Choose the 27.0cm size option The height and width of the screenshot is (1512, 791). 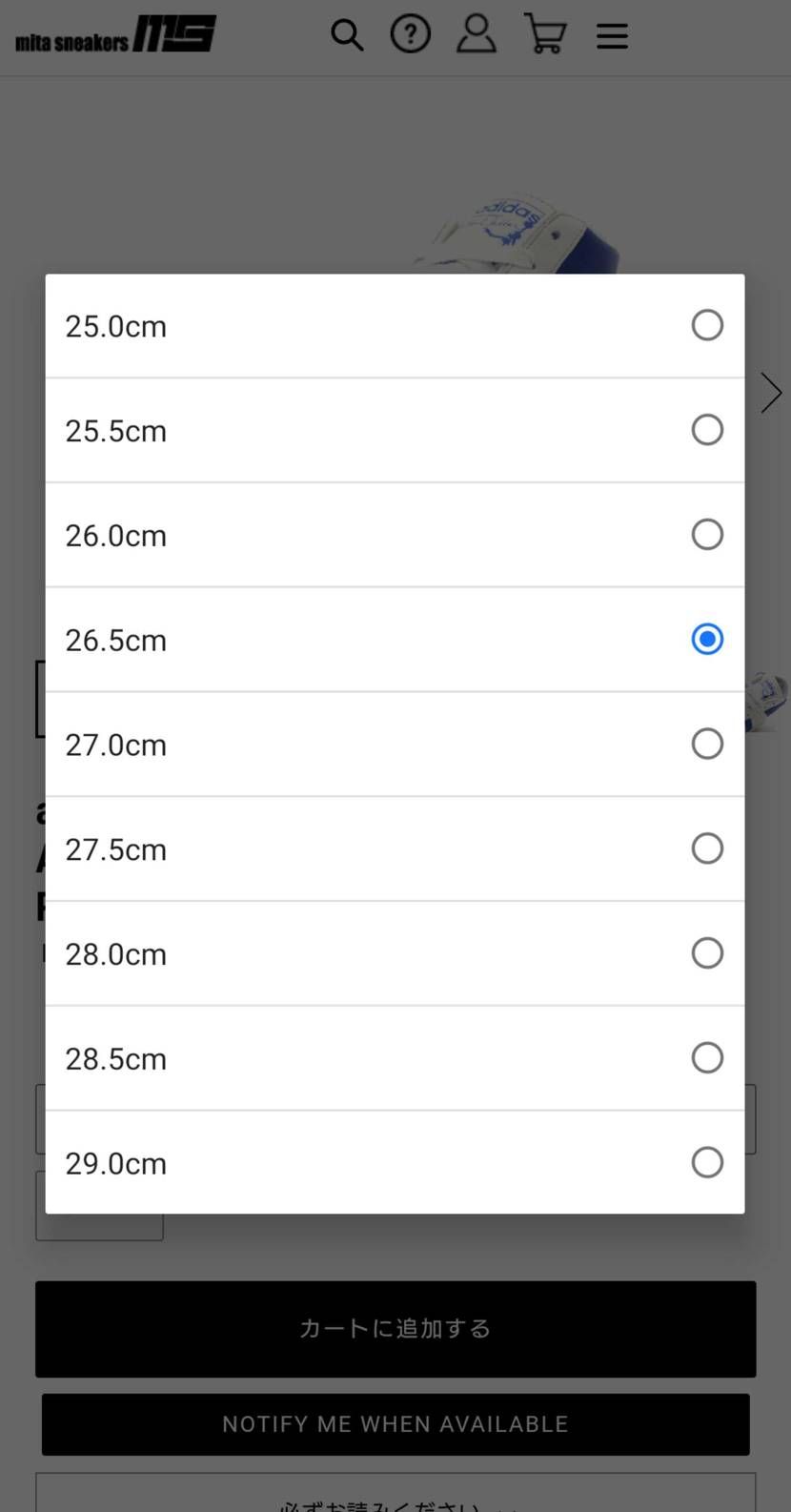tap(395, 744)
